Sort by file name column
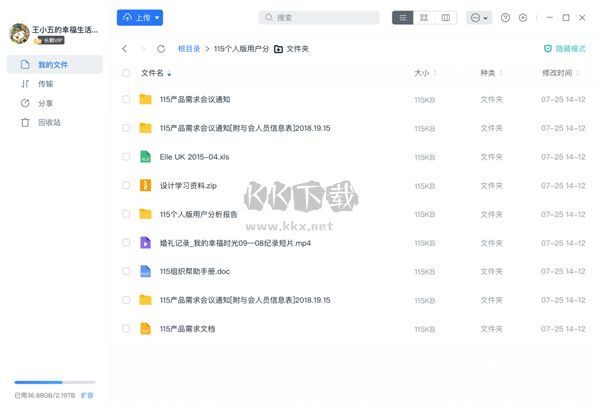Screen dimensions: 600x406 tap(156, 73)
